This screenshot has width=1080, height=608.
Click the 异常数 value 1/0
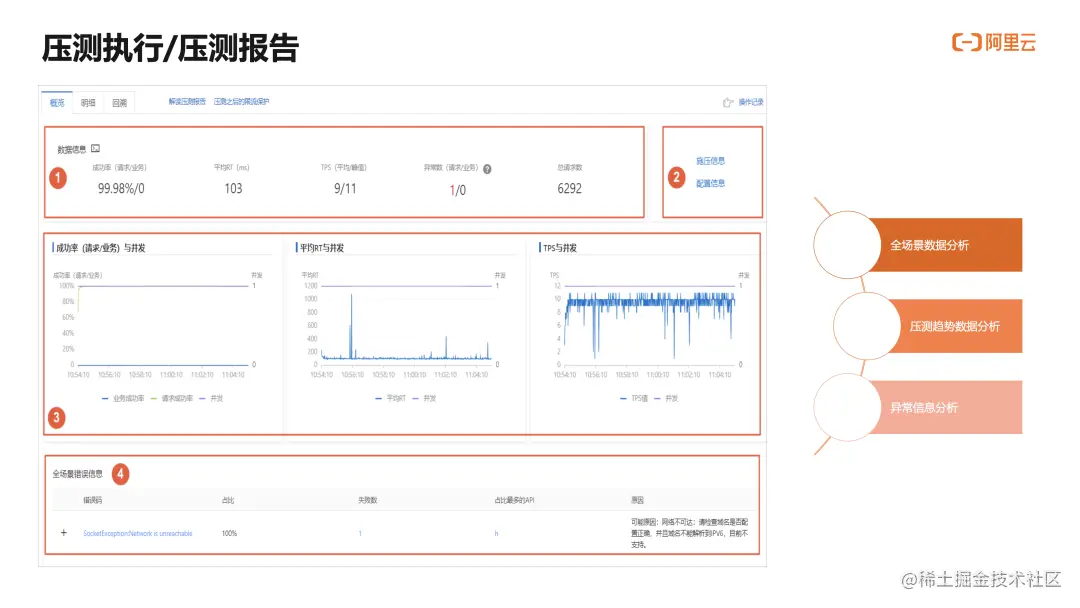coord(458,190)
